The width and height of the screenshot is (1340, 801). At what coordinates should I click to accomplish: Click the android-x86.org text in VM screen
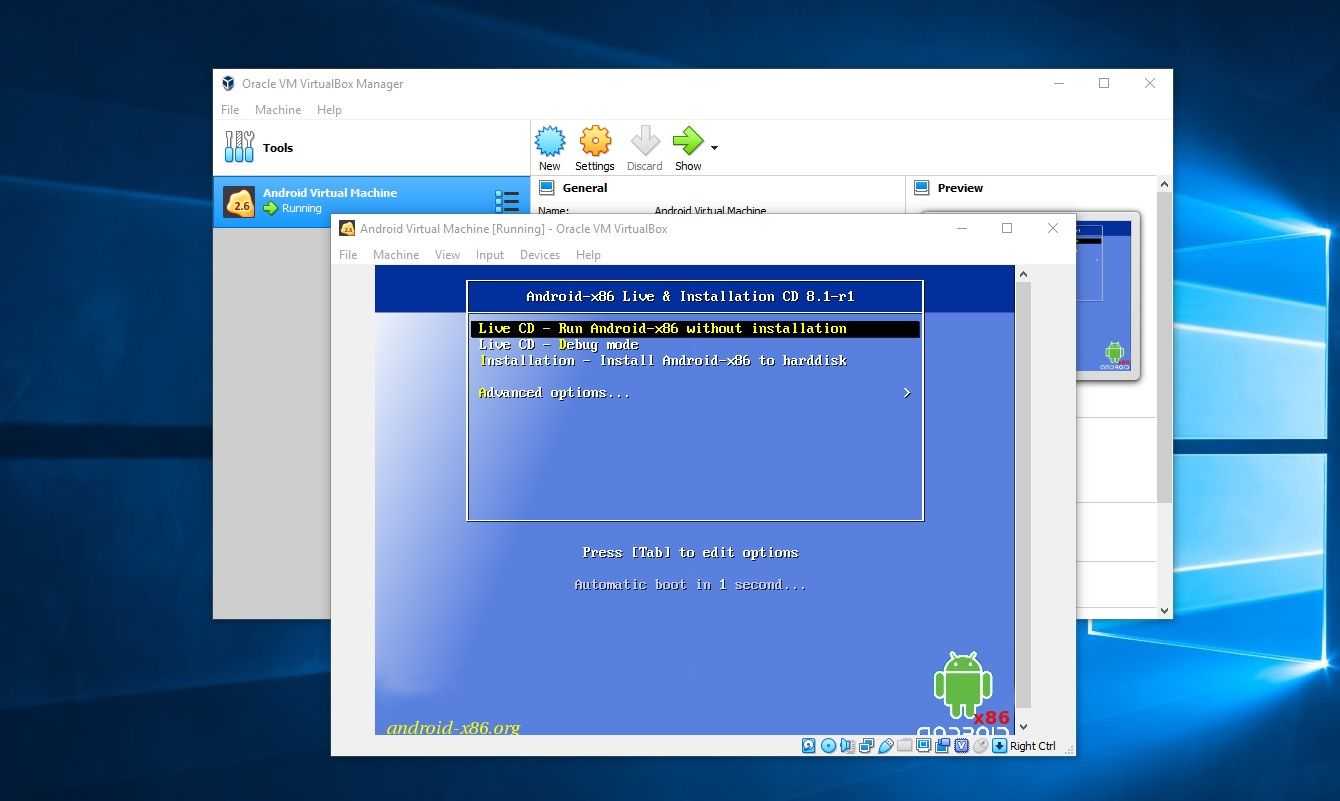point(453,727)
